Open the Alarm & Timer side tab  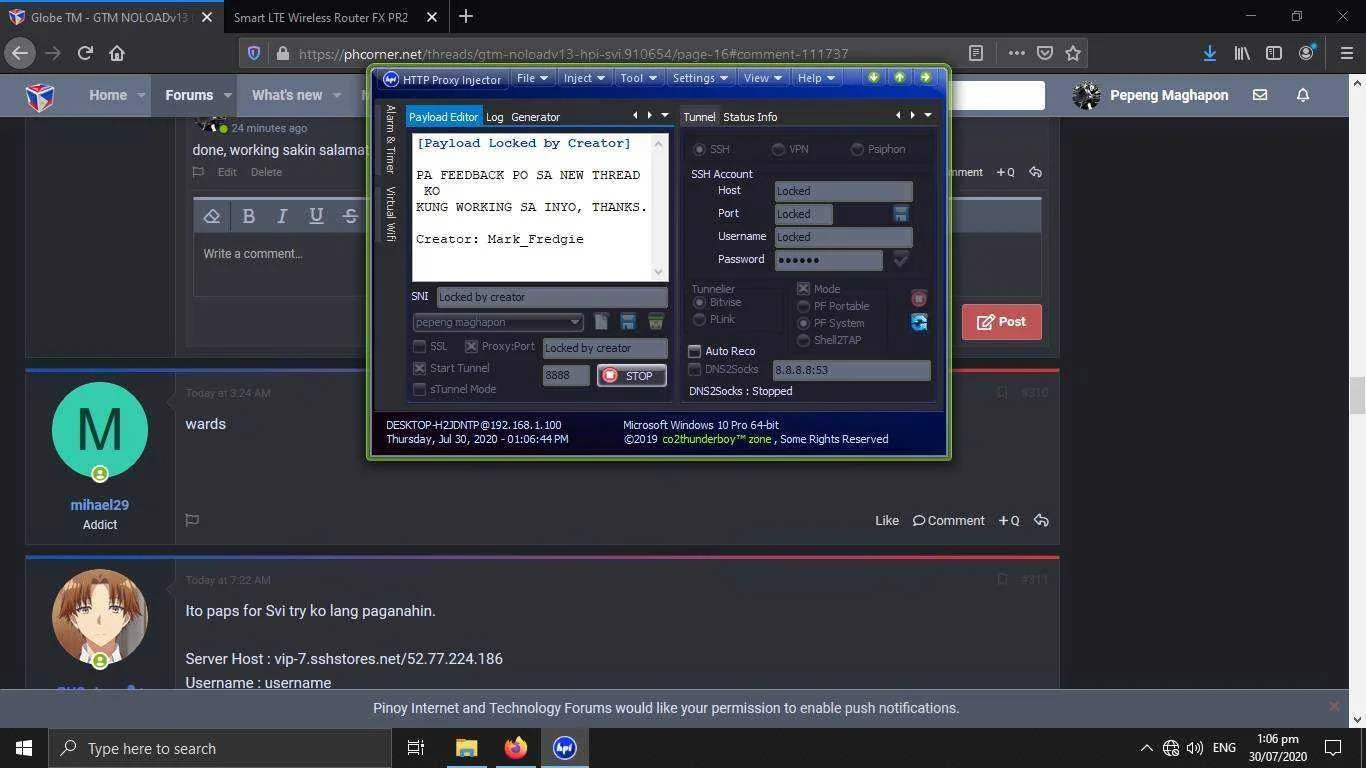[390, 139]
